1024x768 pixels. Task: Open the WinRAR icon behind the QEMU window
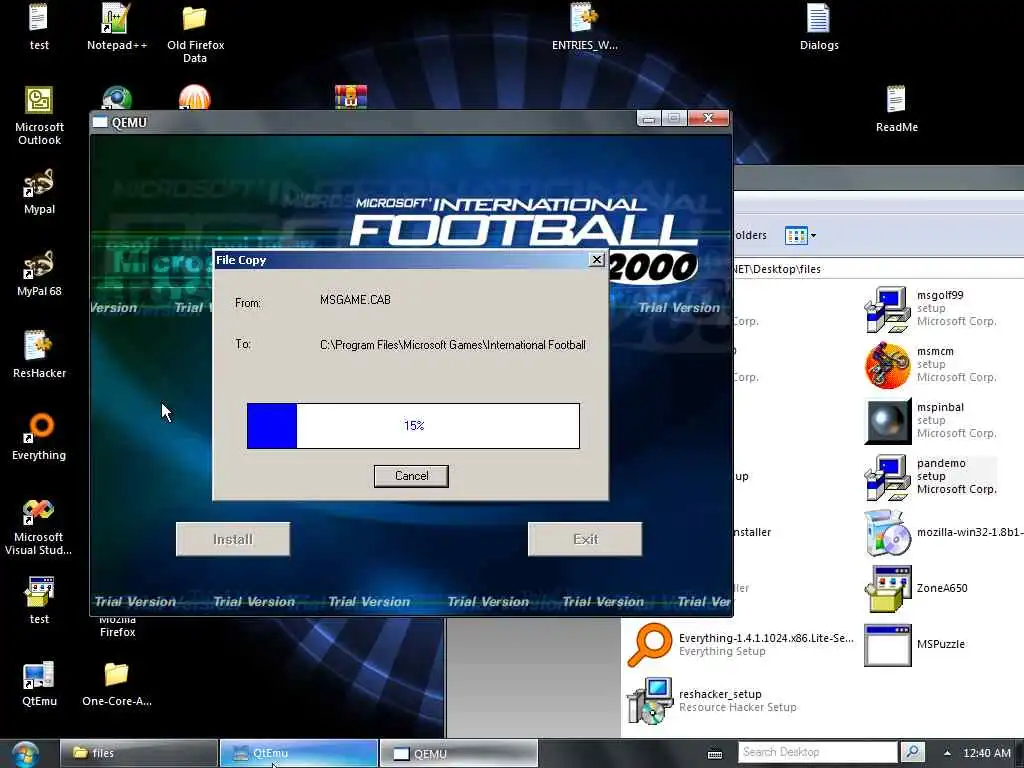[x=351, y=97]
